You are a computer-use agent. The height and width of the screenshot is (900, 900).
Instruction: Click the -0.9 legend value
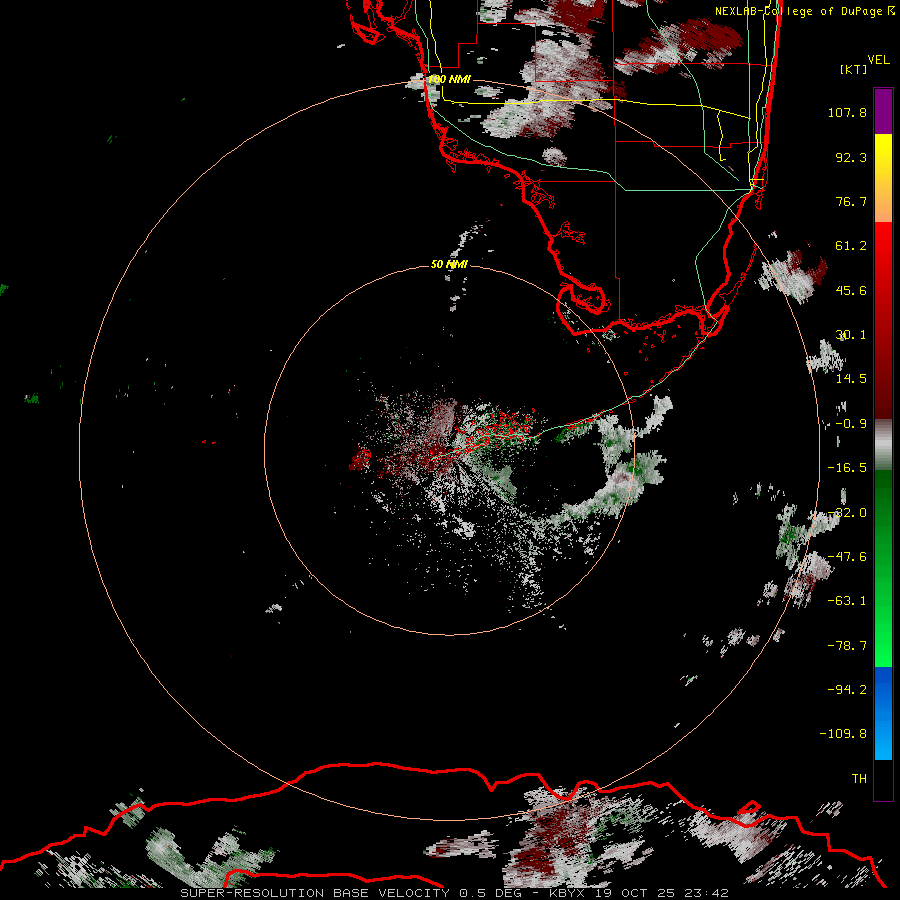coord(851,424)
